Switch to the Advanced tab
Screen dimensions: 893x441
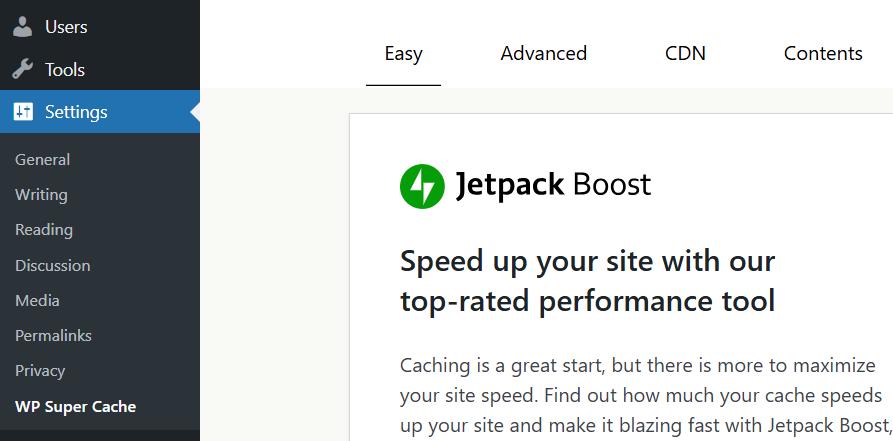(x=543, y=54)
